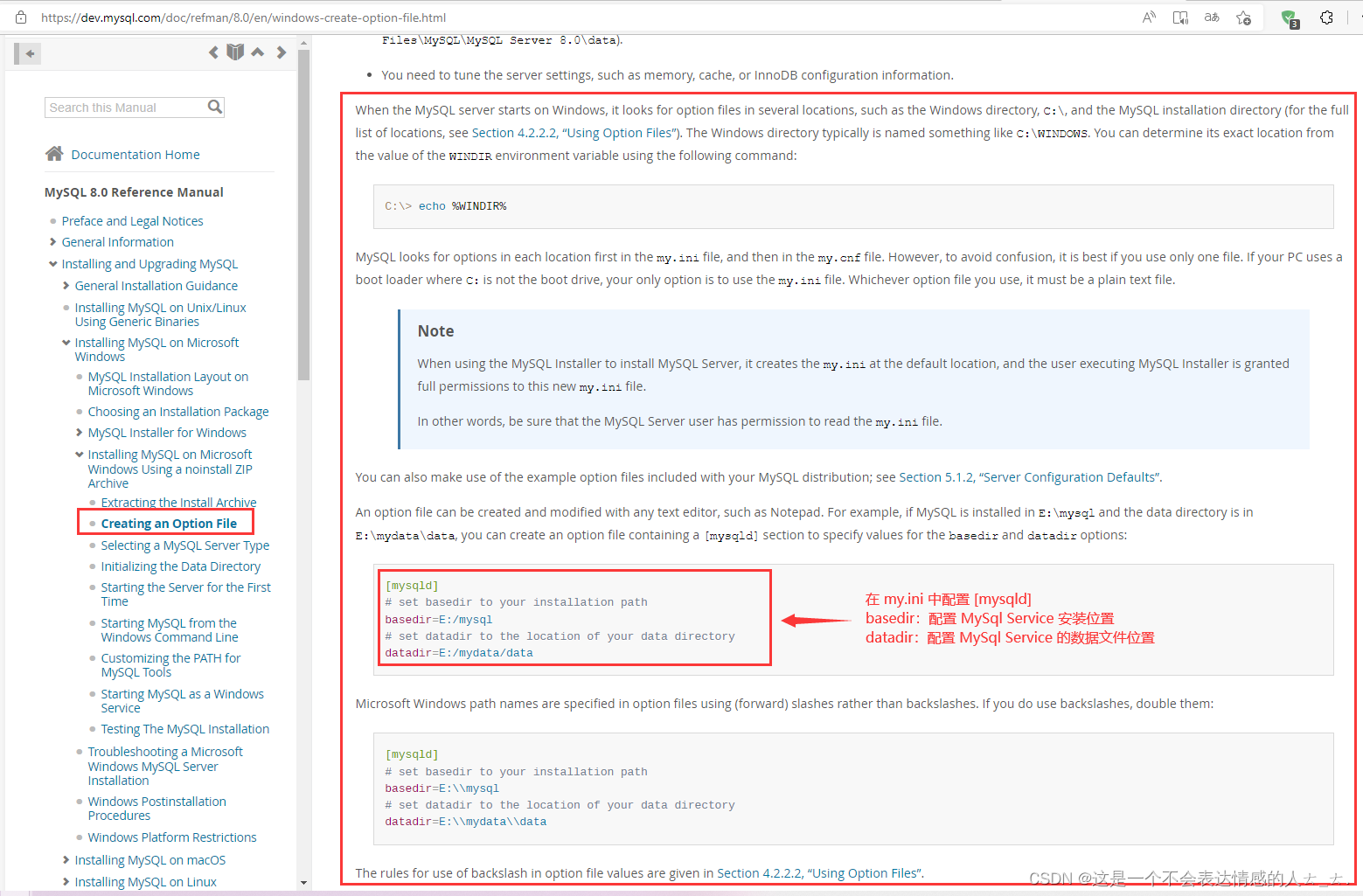Screen dimensions: 1363x896
Task: Open Windows Platform Restrictions
Action: [x=172, y=837]
